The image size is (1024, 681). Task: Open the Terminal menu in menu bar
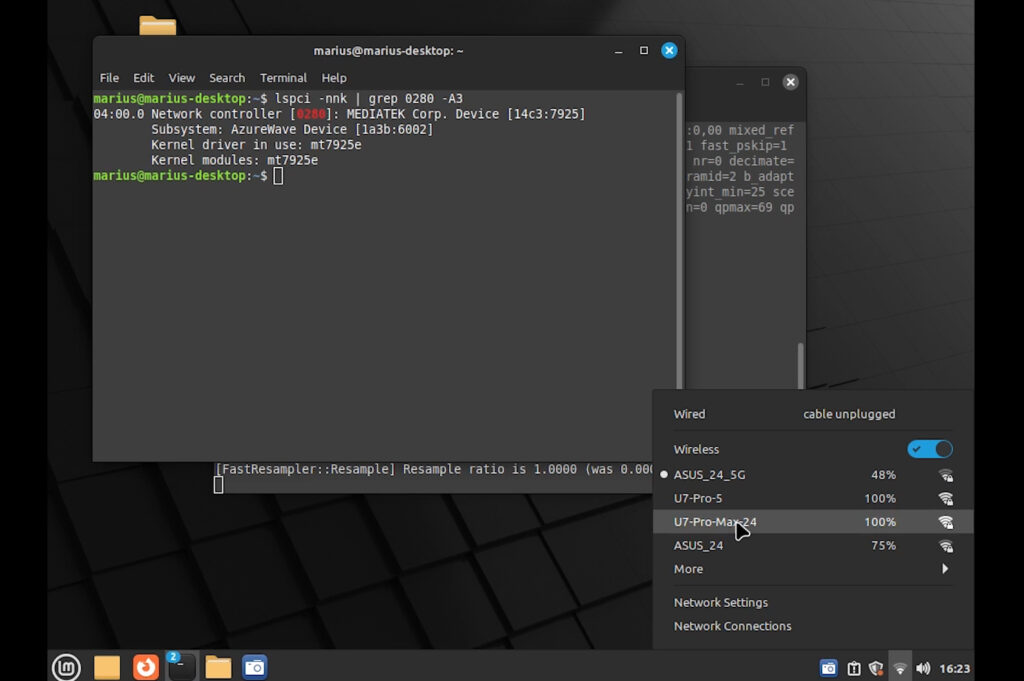pos(283,78)
